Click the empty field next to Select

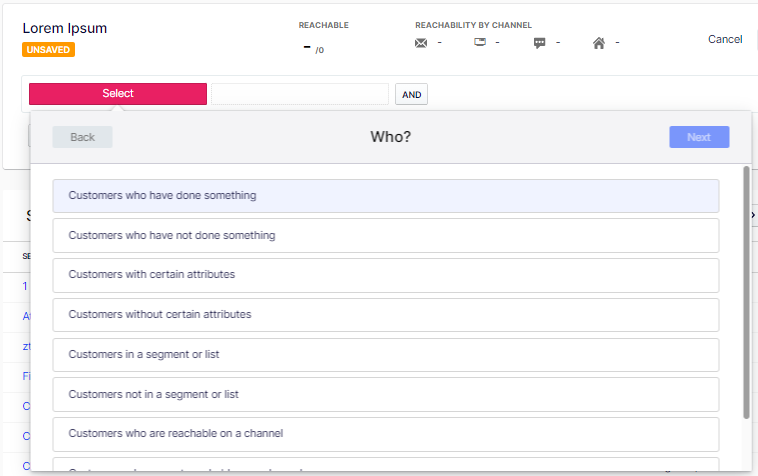[x=300, y=94]
